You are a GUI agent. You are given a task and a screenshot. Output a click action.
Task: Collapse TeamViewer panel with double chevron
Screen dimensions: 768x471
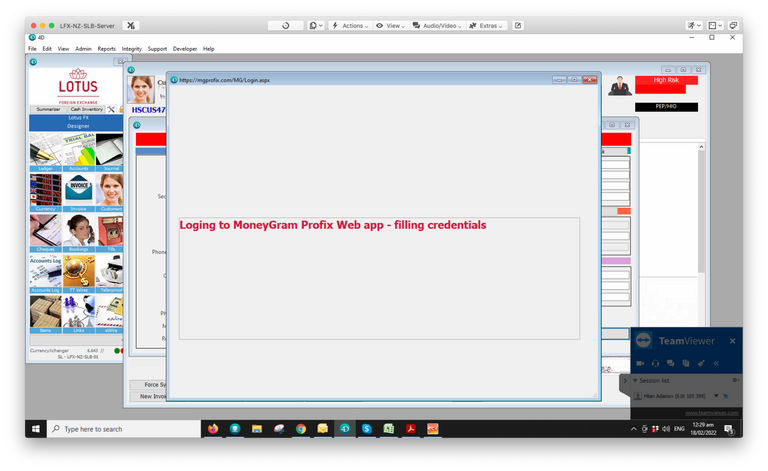716,363
